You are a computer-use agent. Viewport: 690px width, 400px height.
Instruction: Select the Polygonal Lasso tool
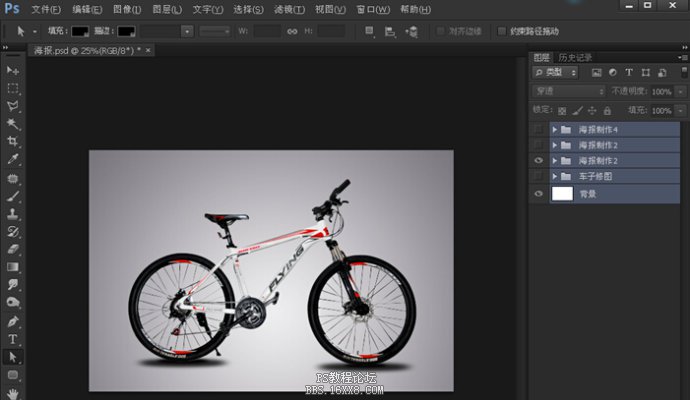coord(13,106)
